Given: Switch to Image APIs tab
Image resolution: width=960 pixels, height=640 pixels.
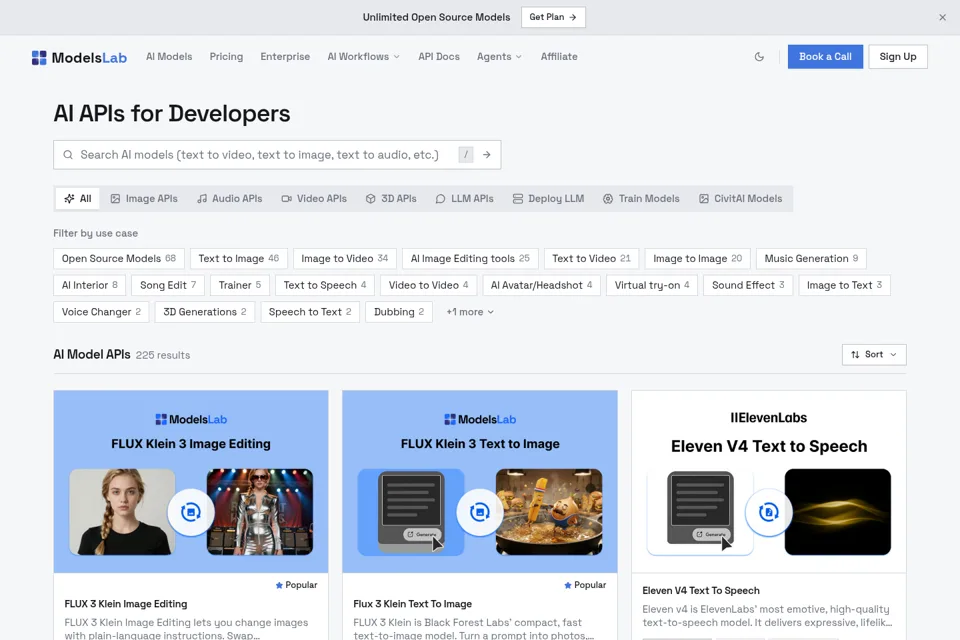Looking at the screenshot, I should [x=144, y=199].
